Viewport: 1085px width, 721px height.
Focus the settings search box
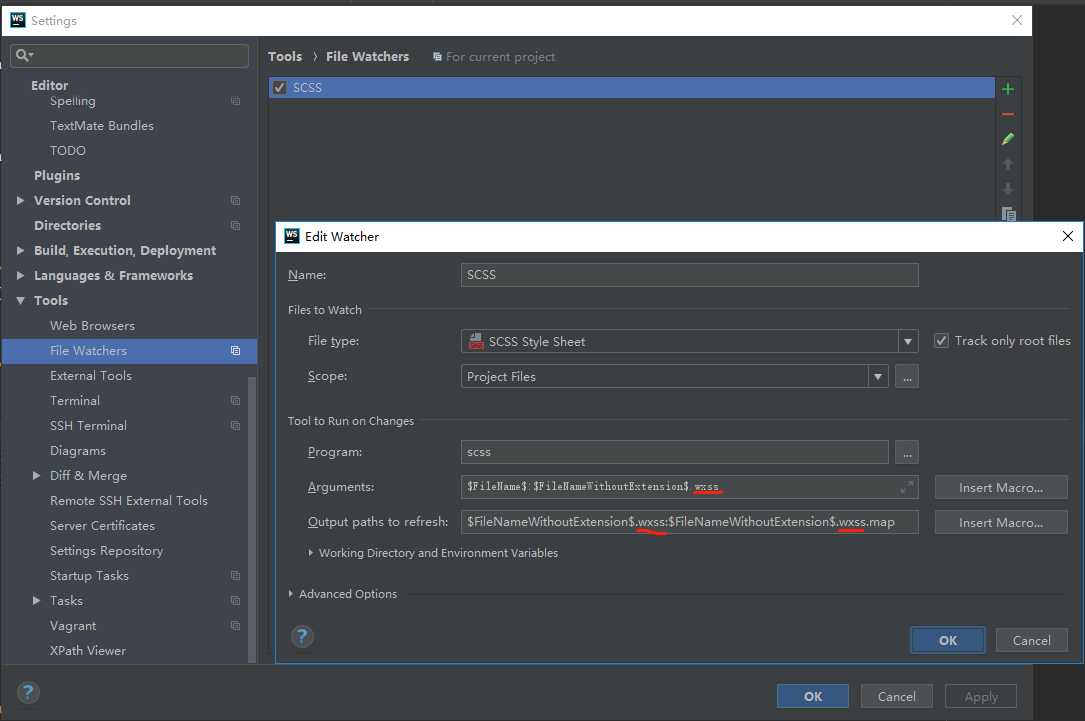129,55
